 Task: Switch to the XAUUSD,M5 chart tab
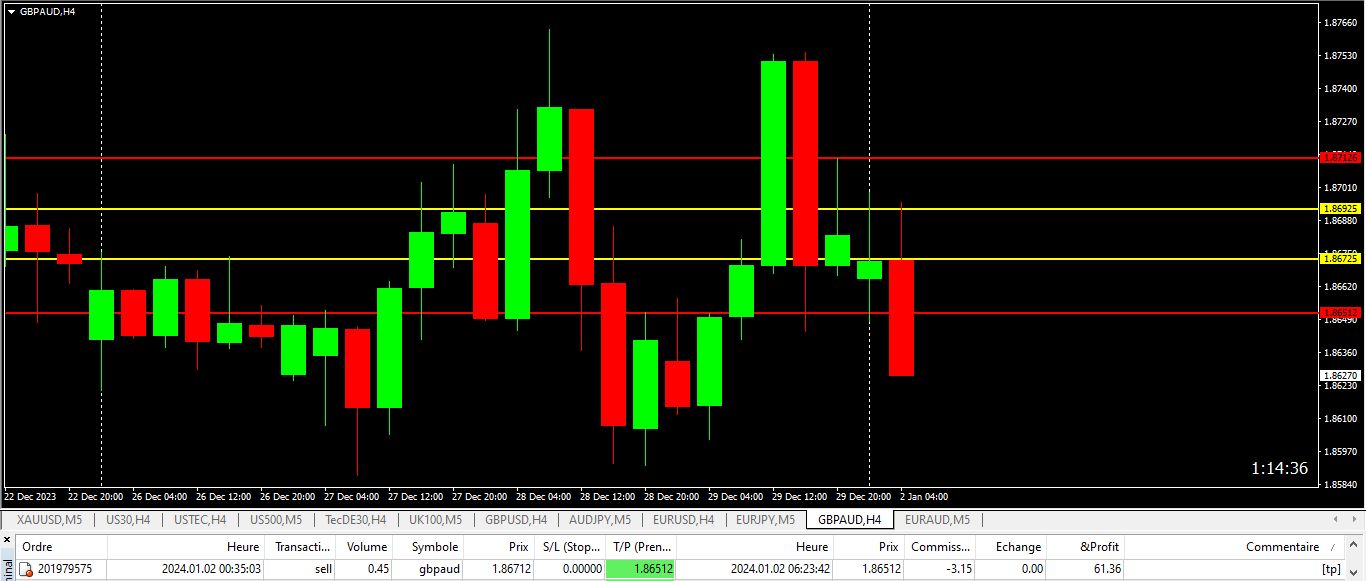click(x=50, y=520)
